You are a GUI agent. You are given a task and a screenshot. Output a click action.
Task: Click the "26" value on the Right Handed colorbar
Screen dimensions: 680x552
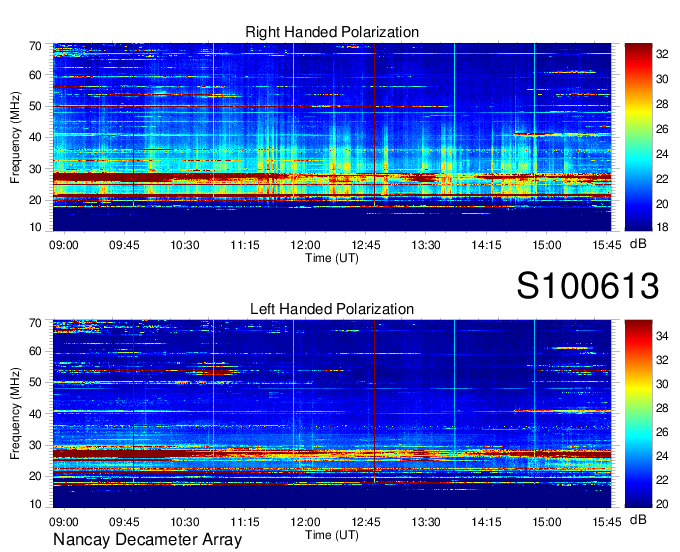(x=662, y=129)
